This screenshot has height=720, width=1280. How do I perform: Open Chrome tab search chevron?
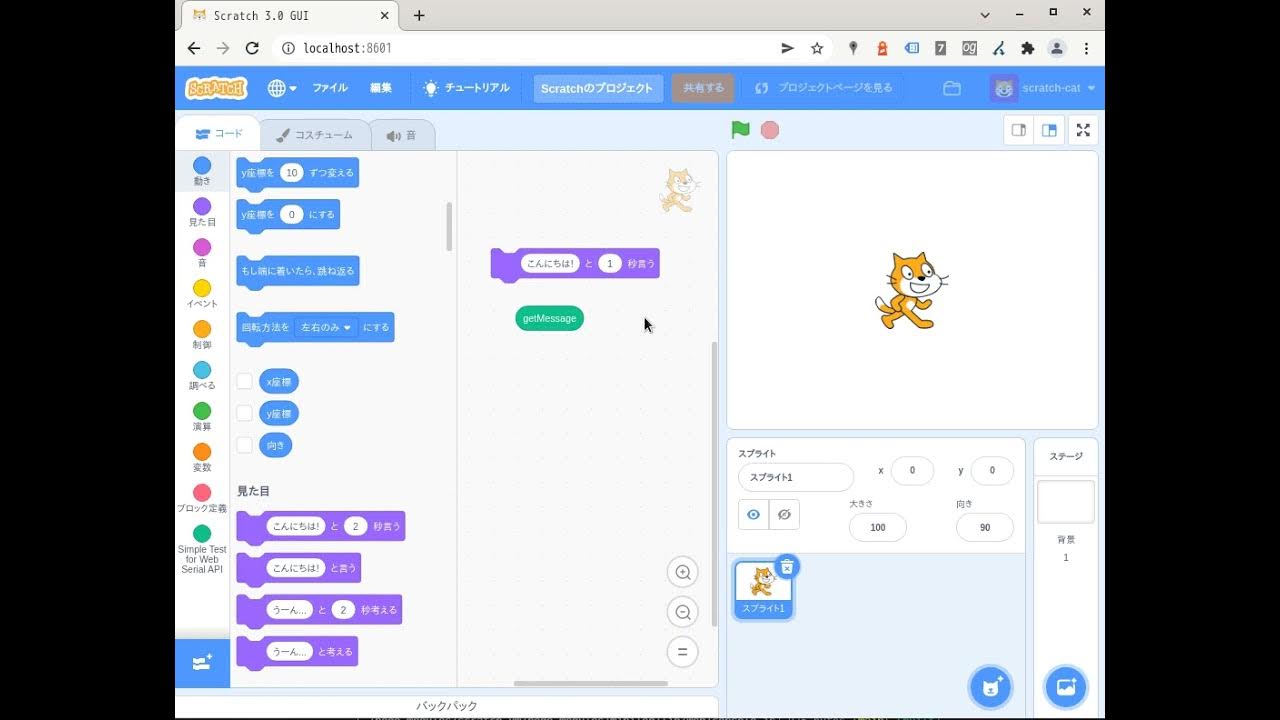(985, 15)
